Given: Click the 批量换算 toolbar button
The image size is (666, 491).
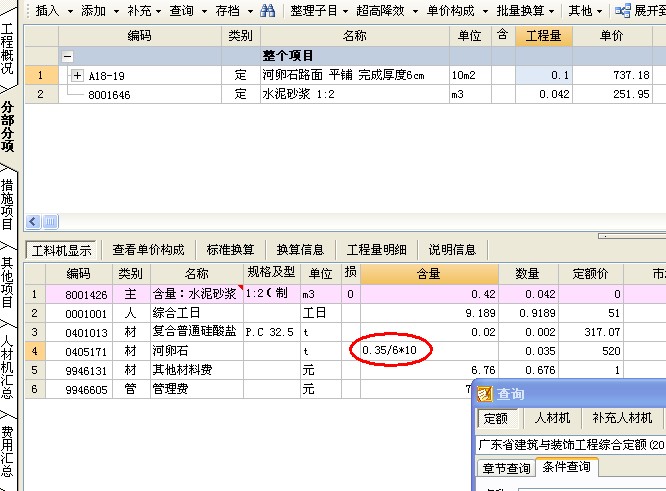Looking at the screenshot, I should (521, 11).
